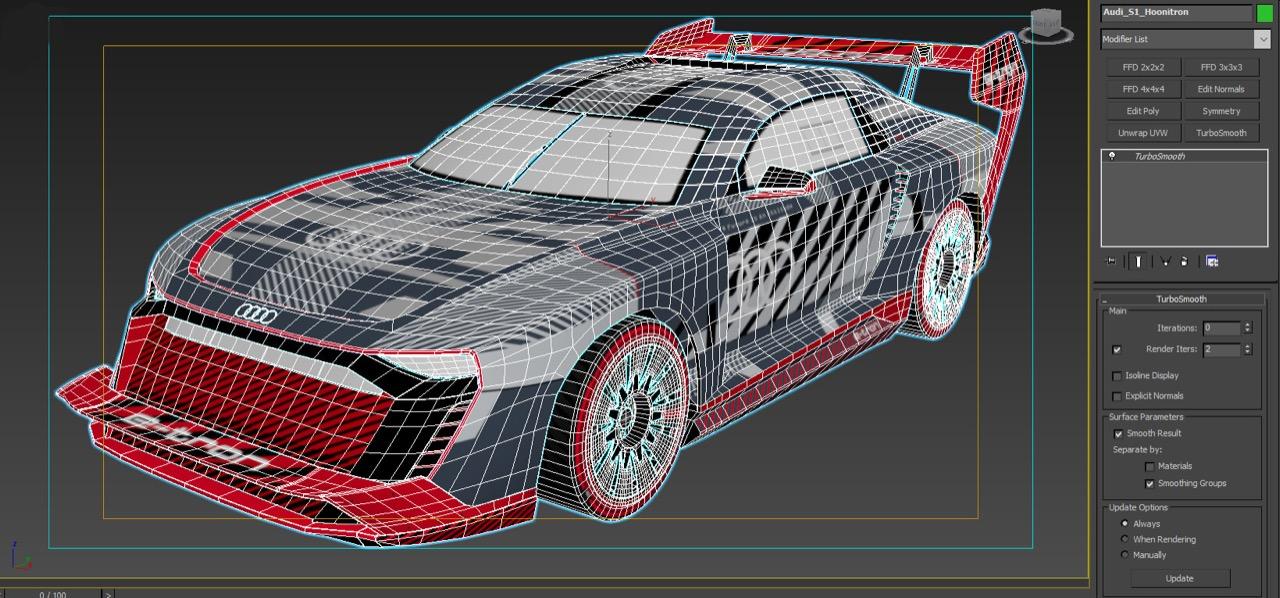Advance time slider with right arrow

pos(108,594)
